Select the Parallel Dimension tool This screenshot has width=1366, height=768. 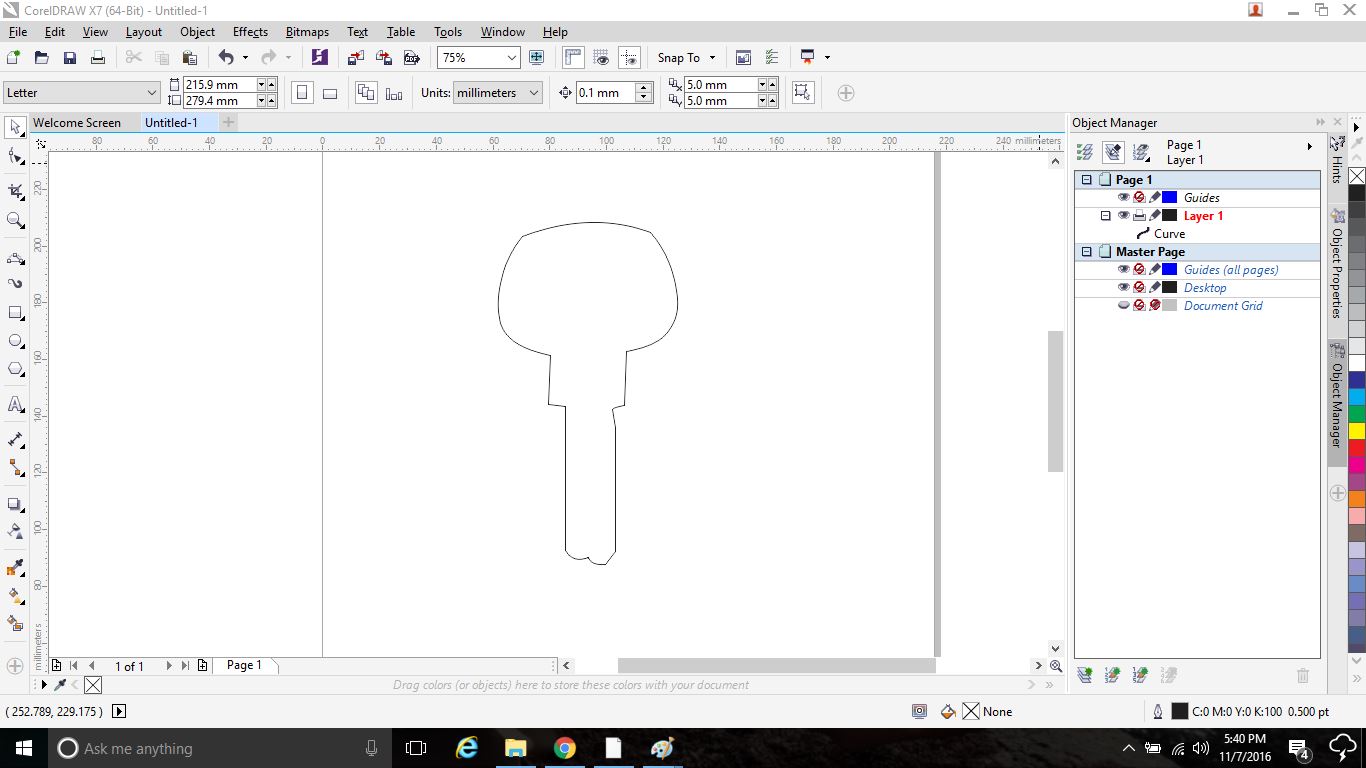click(x=15, y=439)
